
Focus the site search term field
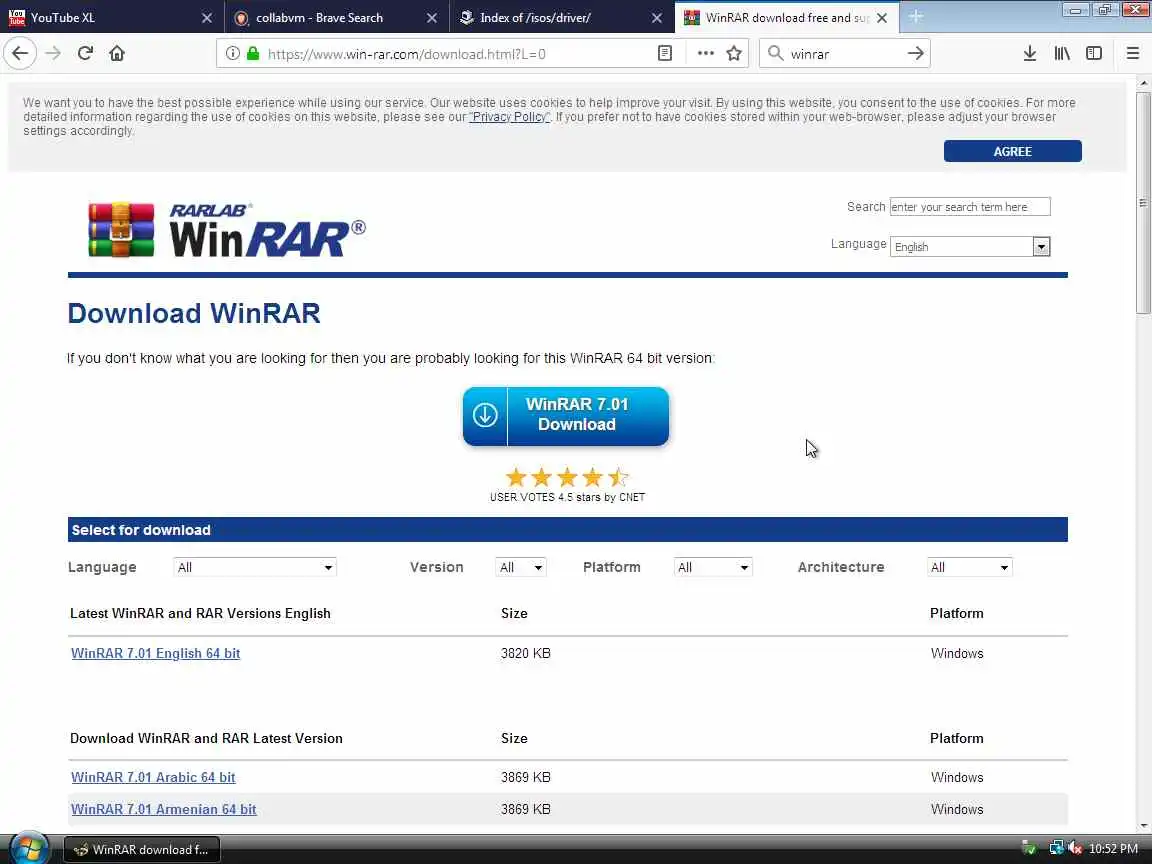point(970,207)
